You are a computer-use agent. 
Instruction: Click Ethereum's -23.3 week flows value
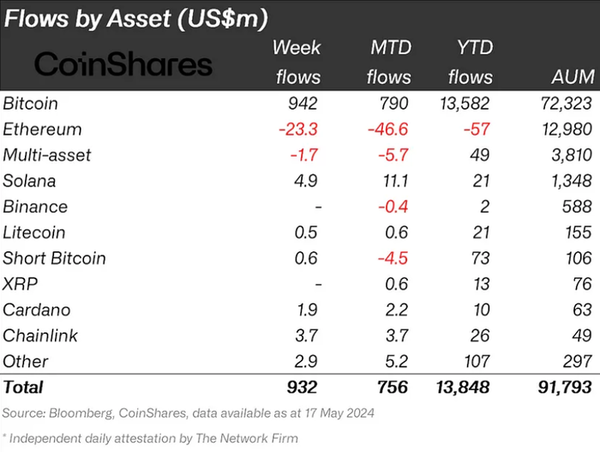[x=298, y=129]
